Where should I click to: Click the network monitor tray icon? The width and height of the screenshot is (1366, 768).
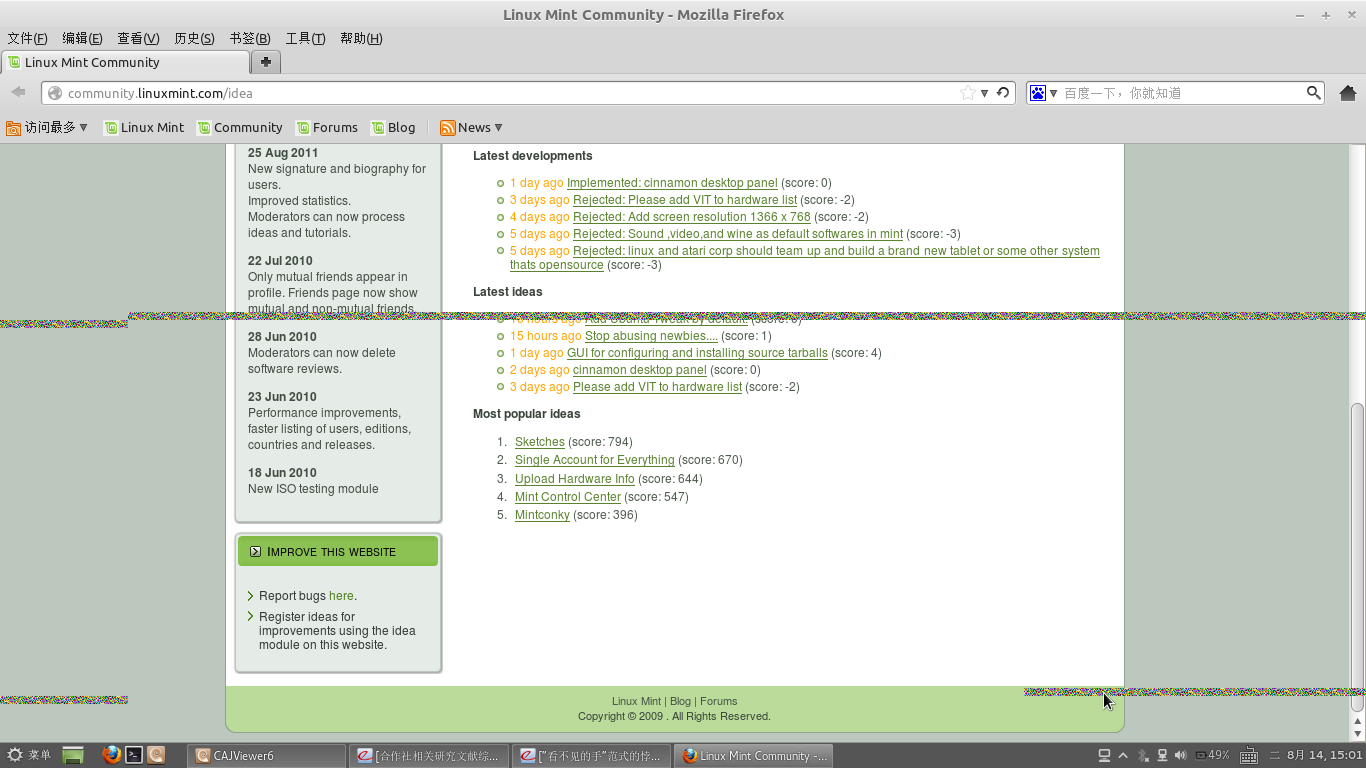click(1104, 755)
